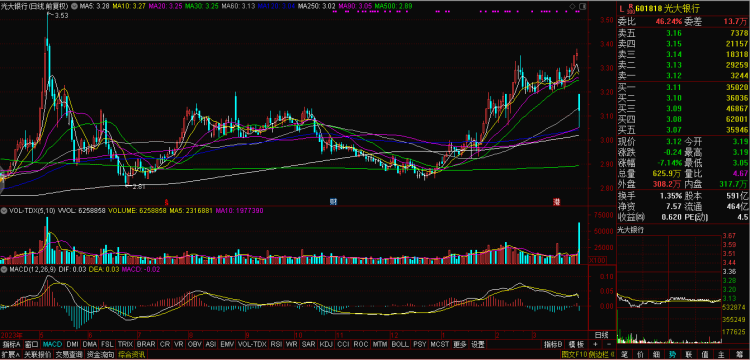Open the 图文F10 link

click(573, 355)
